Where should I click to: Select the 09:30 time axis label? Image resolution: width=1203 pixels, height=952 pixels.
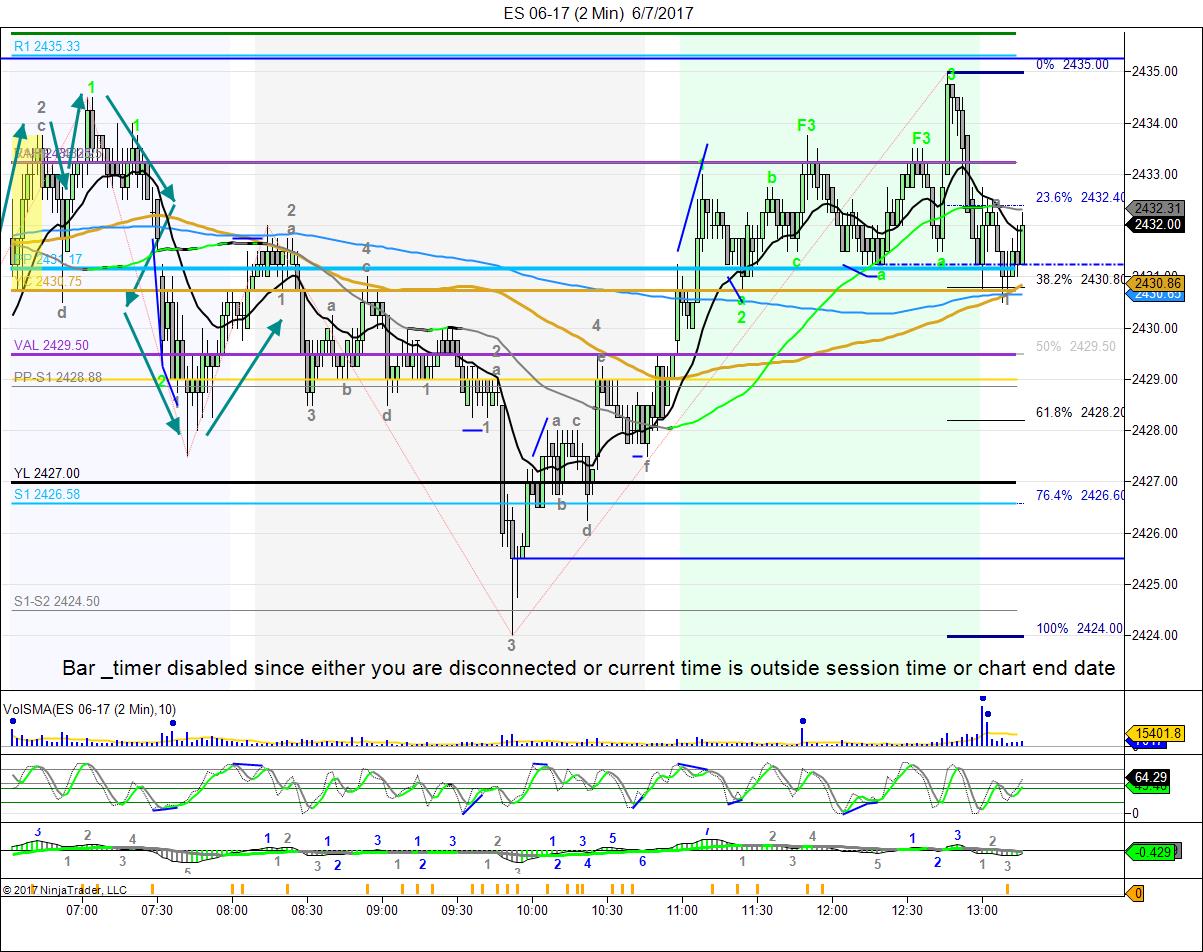coord(457,909)
